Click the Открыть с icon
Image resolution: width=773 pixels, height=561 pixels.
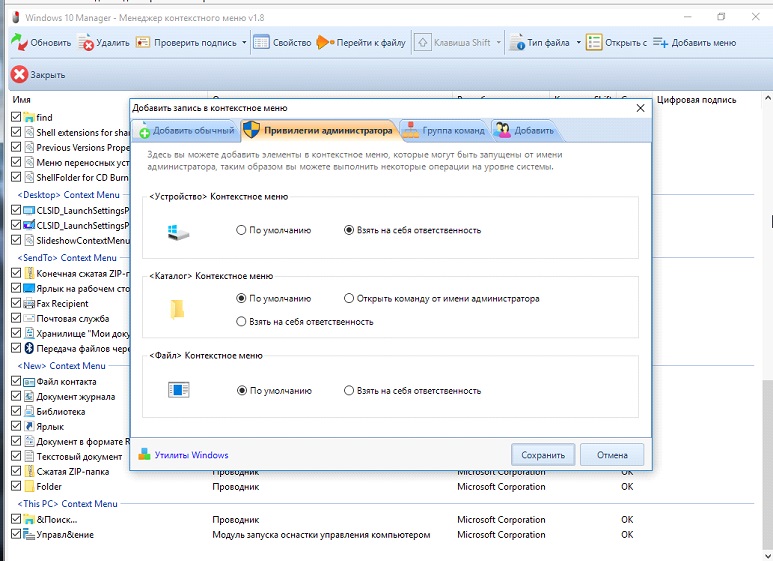pyautogui.click(x=594, y=42)
